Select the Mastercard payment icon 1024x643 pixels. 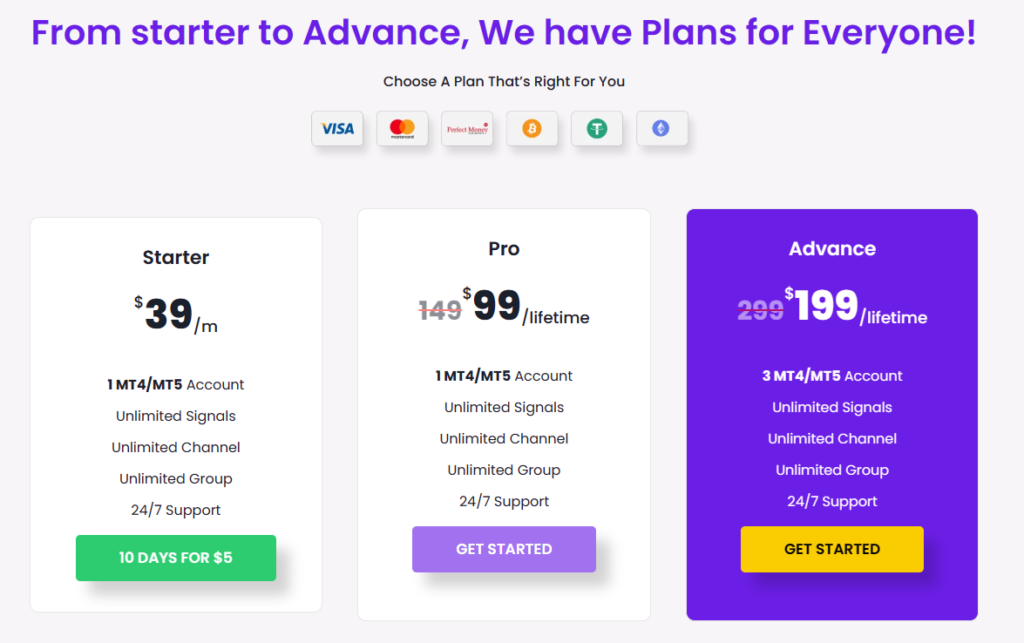tap(402, 129)
